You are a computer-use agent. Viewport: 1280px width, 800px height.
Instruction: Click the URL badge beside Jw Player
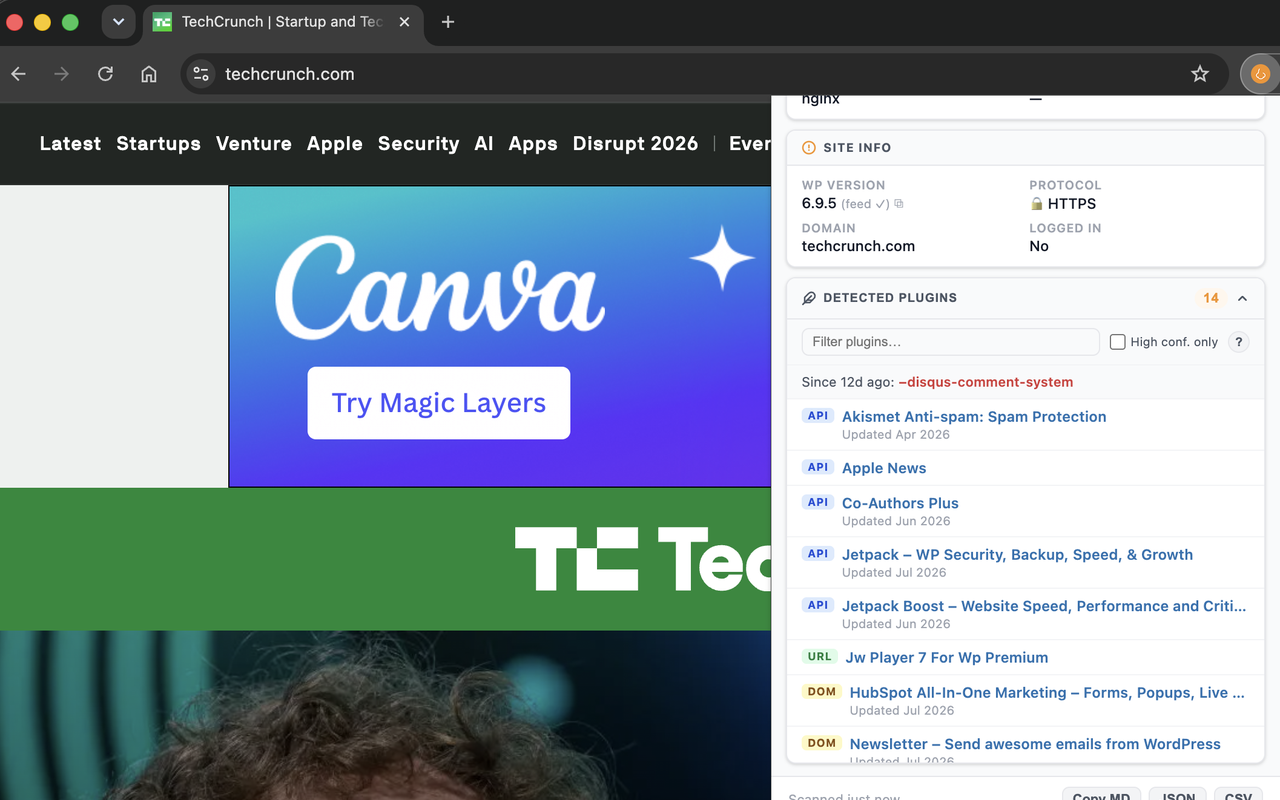pos(819,657)
